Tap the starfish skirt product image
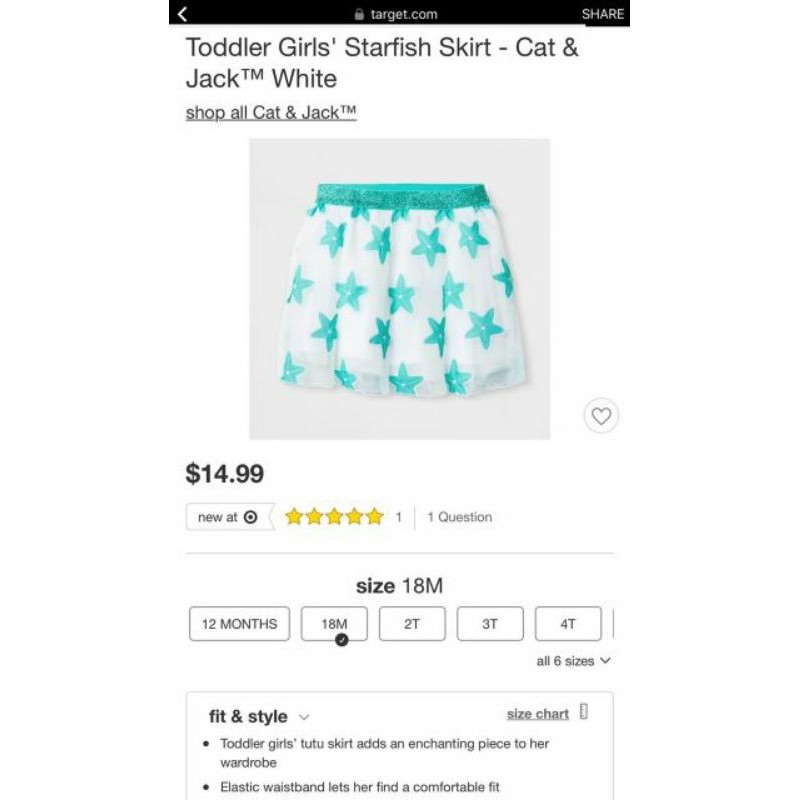 point(400,289)
